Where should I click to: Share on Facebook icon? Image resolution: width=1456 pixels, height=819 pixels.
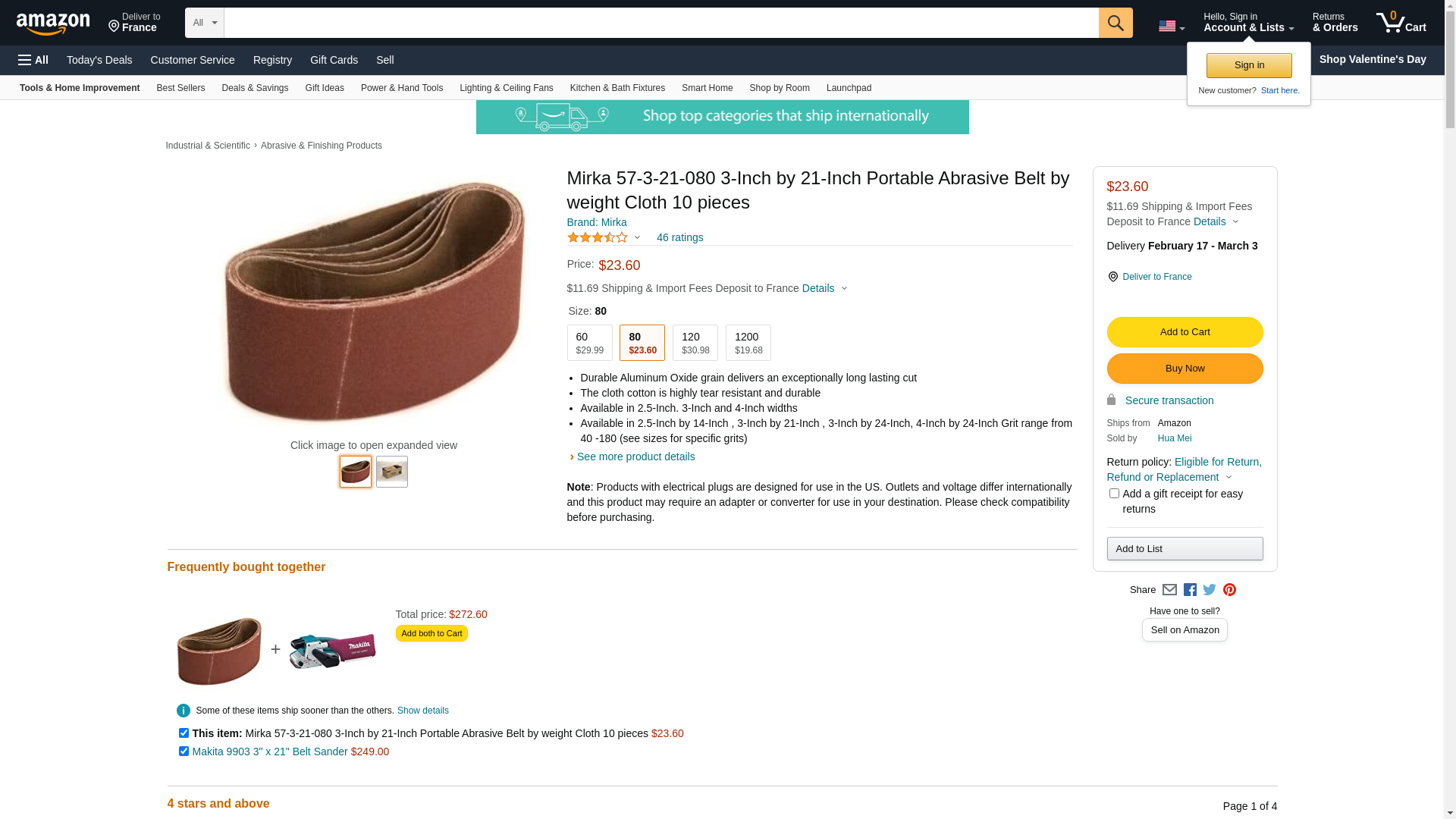click(x=1190, y=590)
